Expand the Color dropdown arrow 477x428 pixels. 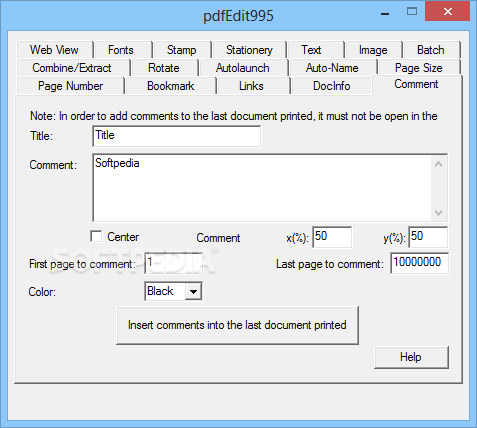(x=193, y=291)
